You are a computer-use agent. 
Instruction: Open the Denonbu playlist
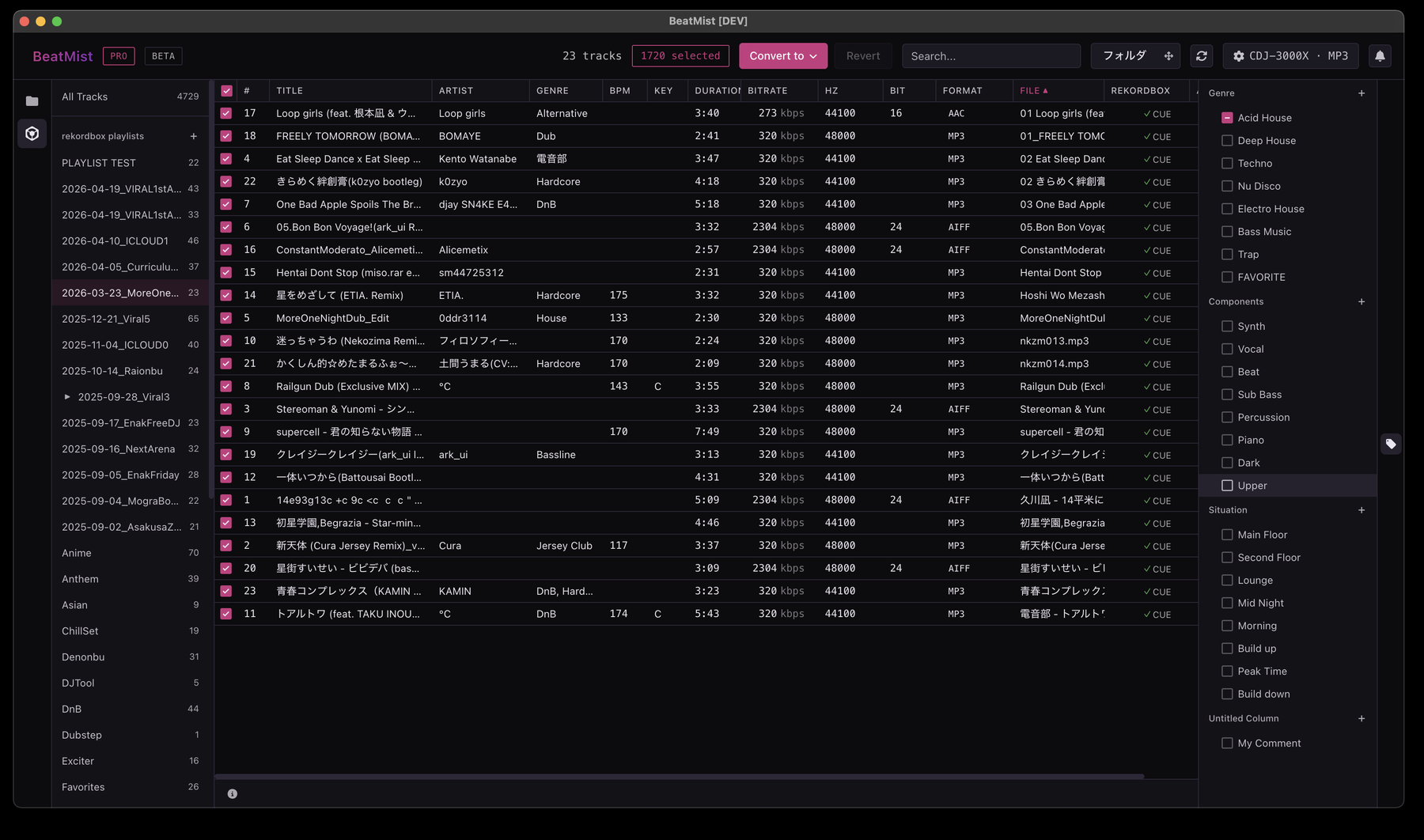(x=131, y=657)
